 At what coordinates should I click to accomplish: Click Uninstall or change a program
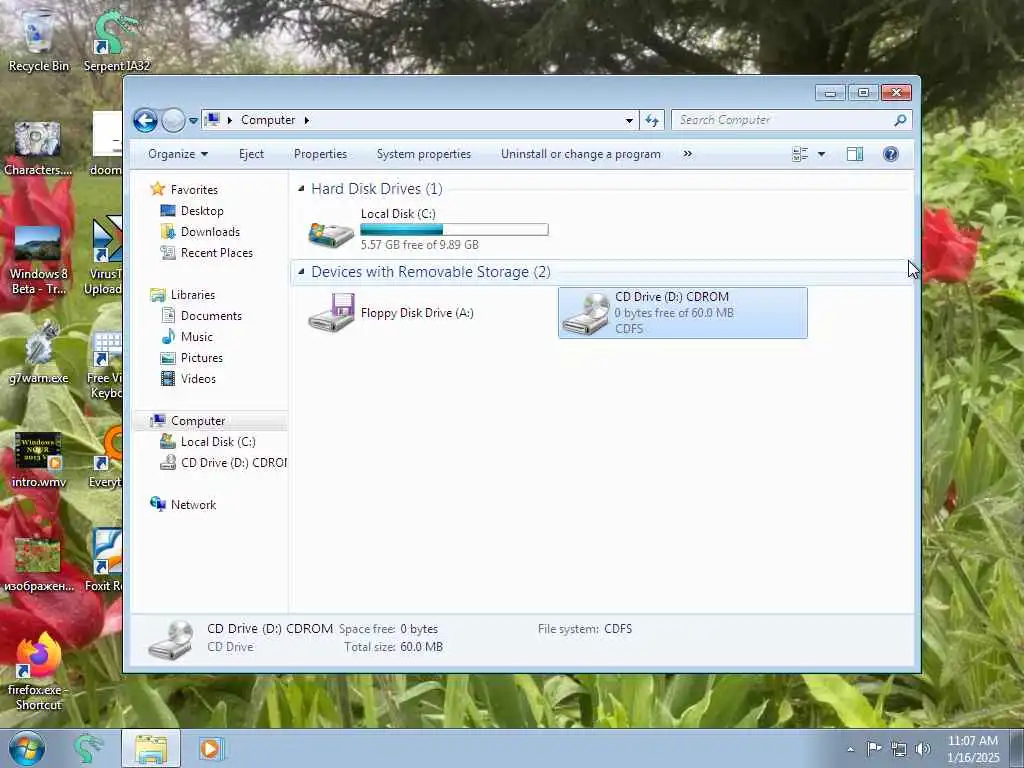(581, 154)
